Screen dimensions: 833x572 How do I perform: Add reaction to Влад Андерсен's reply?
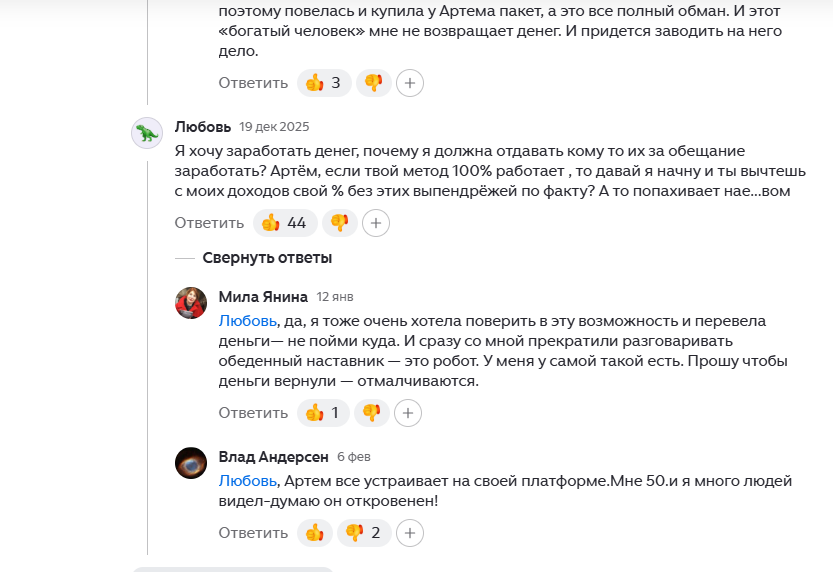tap(409, 532)
